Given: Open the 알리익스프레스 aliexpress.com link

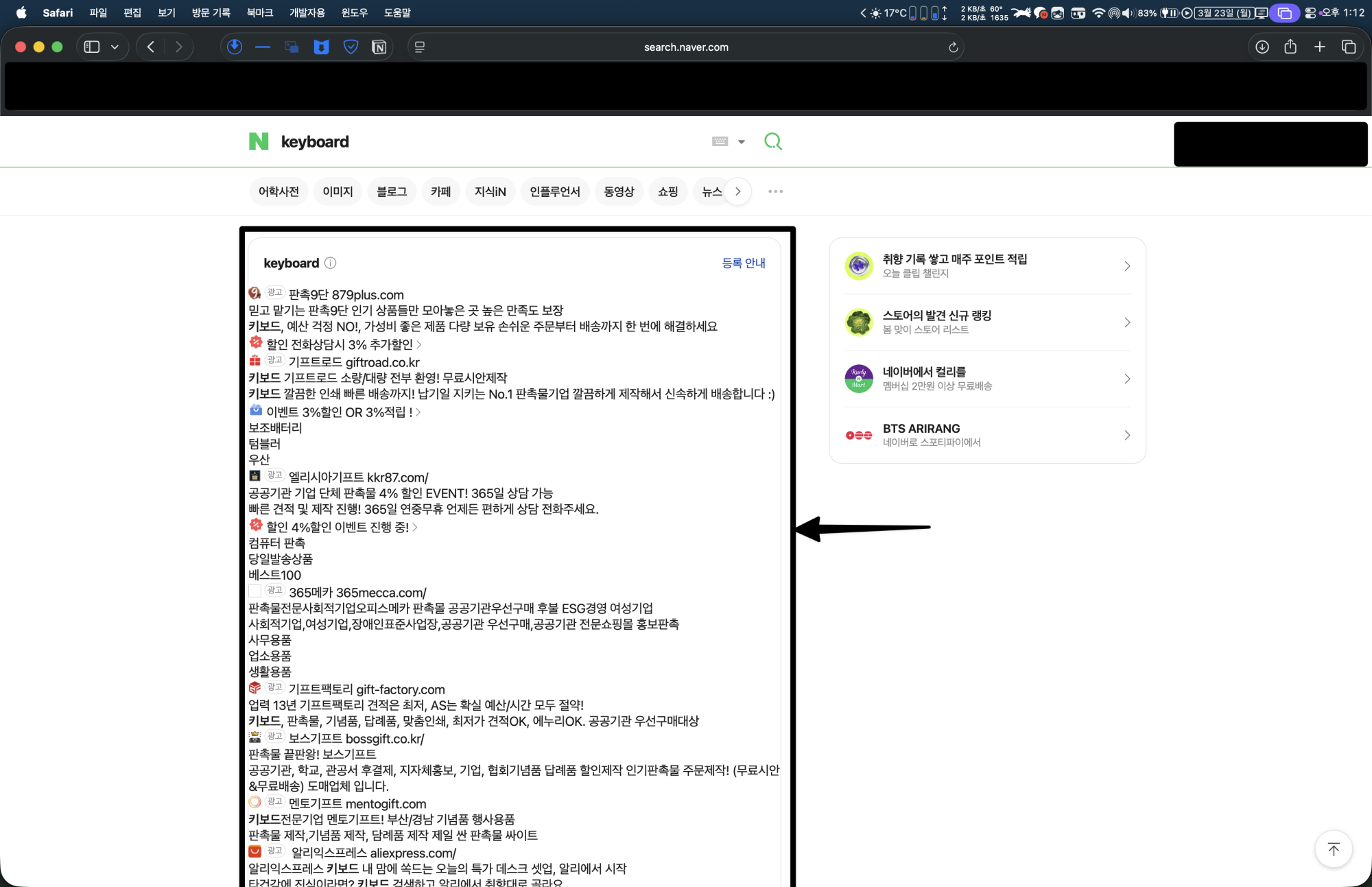Looking at the screenshot, I should point(374,853).
